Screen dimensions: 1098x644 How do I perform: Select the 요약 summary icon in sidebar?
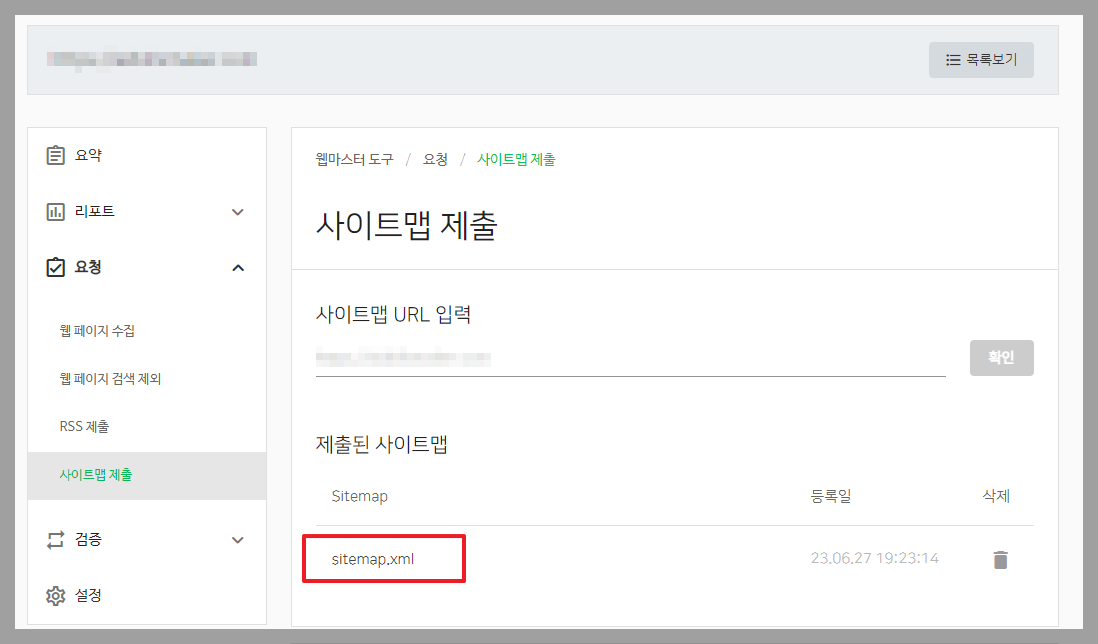coord(56,154)
